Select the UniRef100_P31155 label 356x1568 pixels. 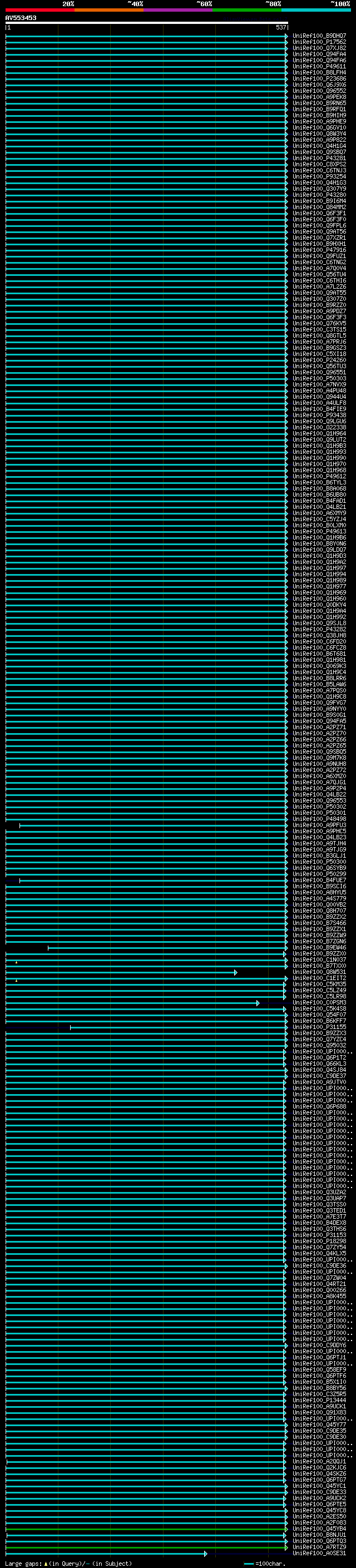point(319,1027)
